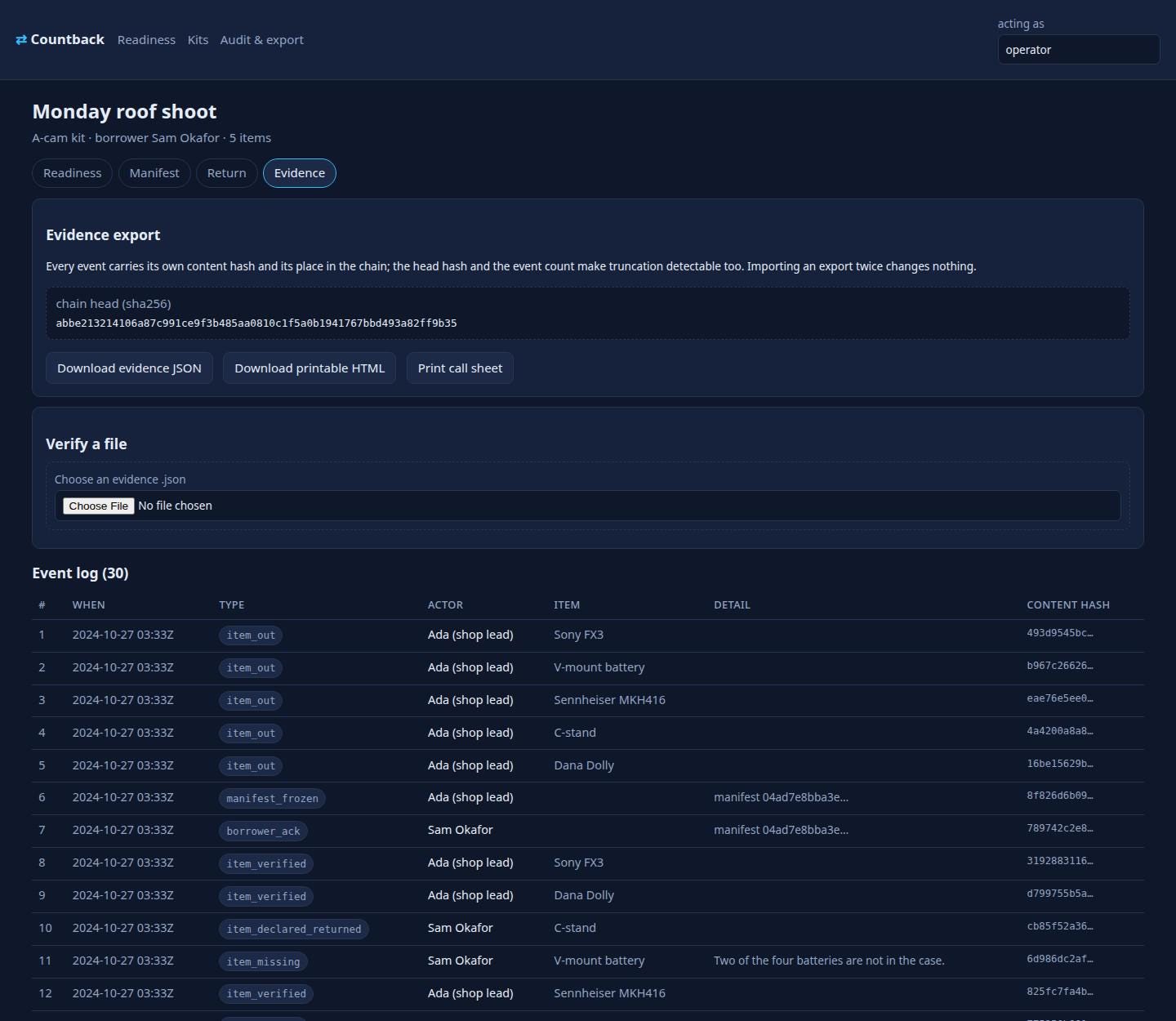Switch to the Readiness tab under Monday roof shoot

coord(73,173)
